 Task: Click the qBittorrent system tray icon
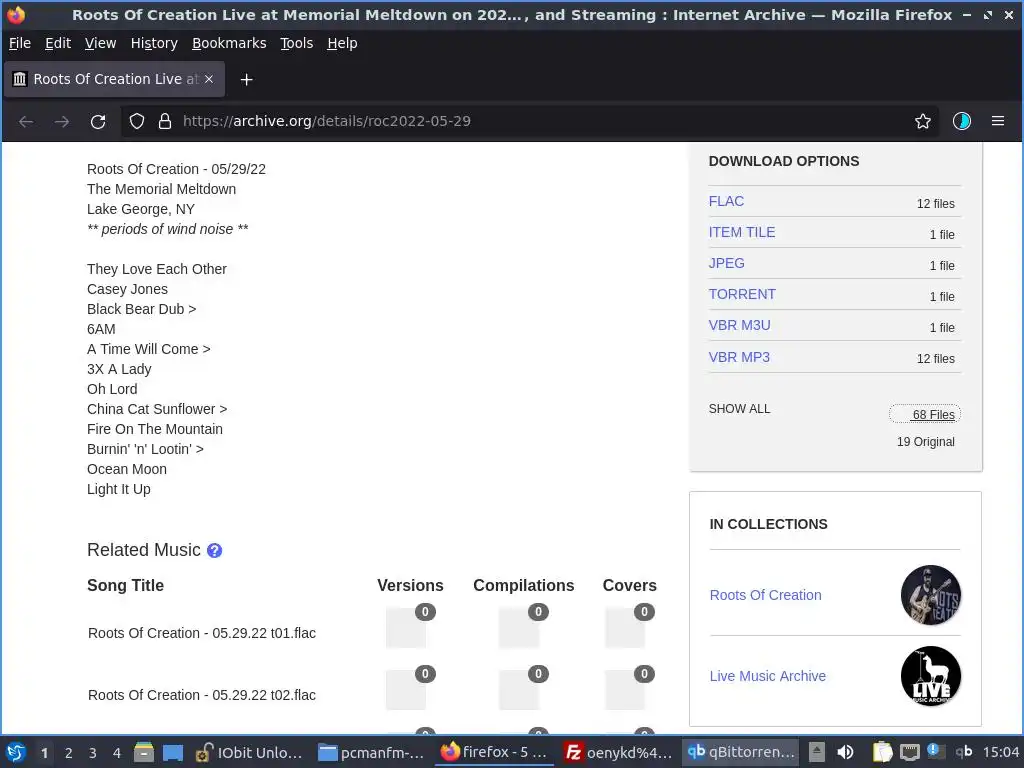[x=963, y=752]
